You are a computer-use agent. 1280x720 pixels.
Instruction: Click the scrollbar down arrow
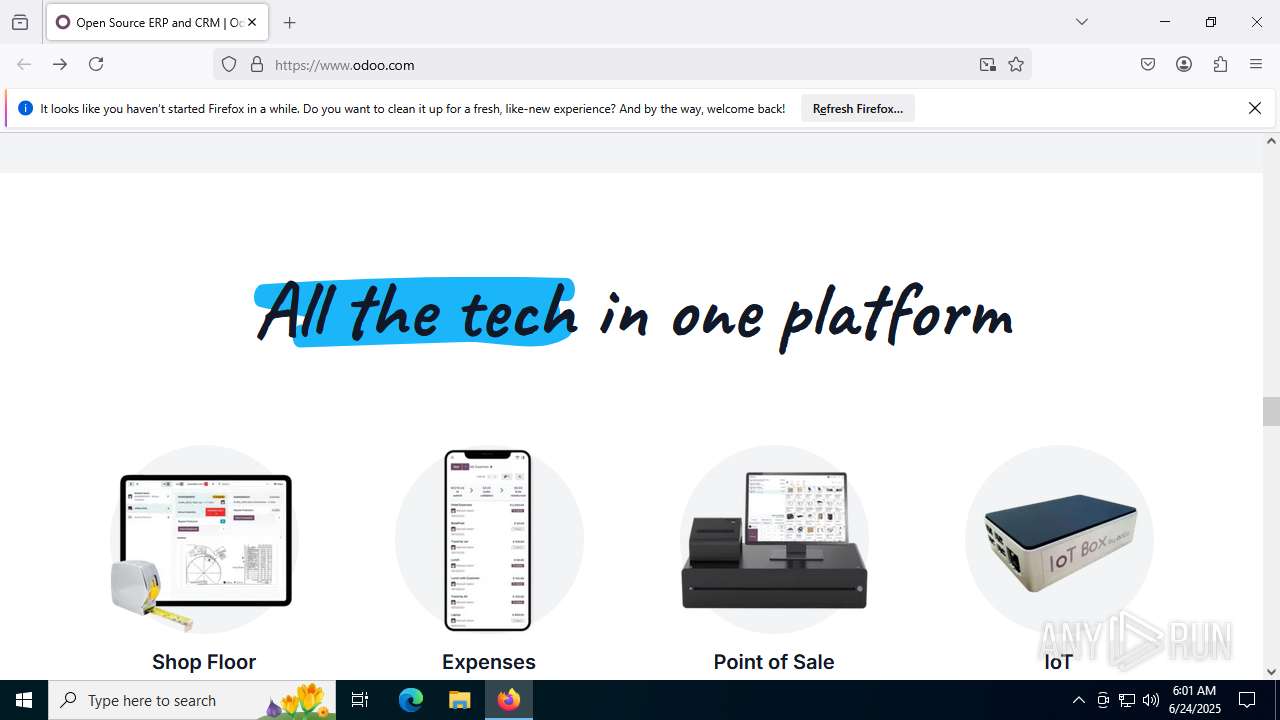[x=1271, y=672]
